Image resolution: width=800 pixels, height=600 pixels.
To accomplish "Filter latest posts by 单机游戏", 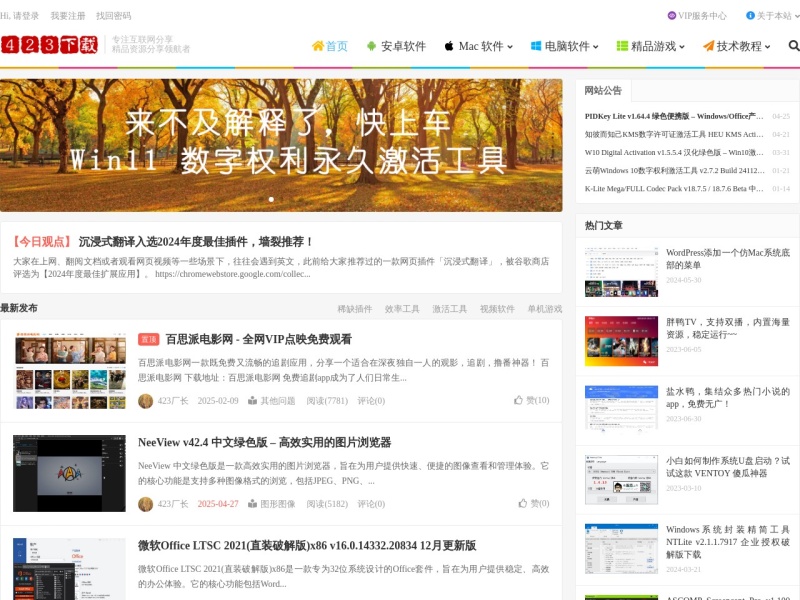I will [x=544, y=309].
